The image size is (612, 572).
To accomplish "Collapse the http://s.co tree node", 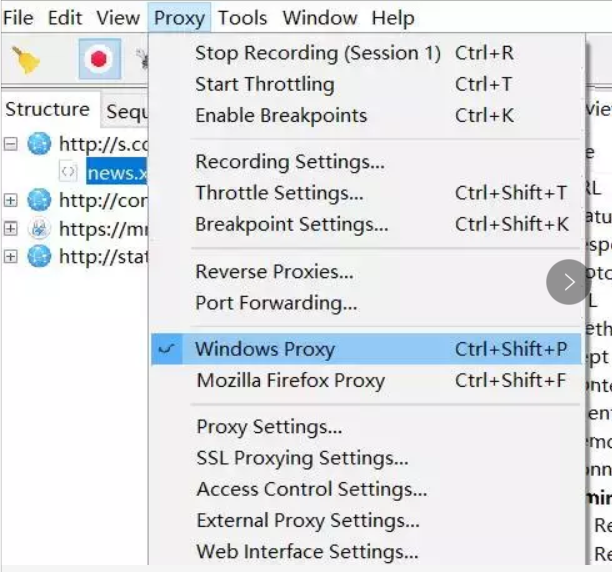I will pos(11,144).
